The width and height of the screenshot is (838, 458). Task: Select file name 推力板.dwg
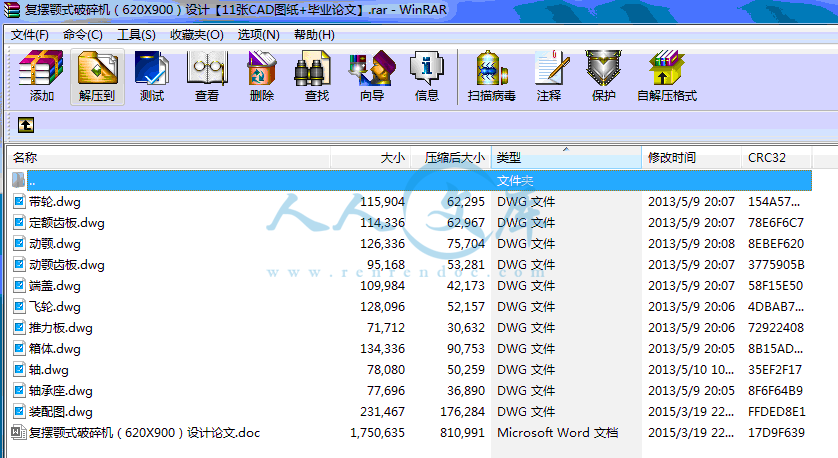click(x=61, y=328)
